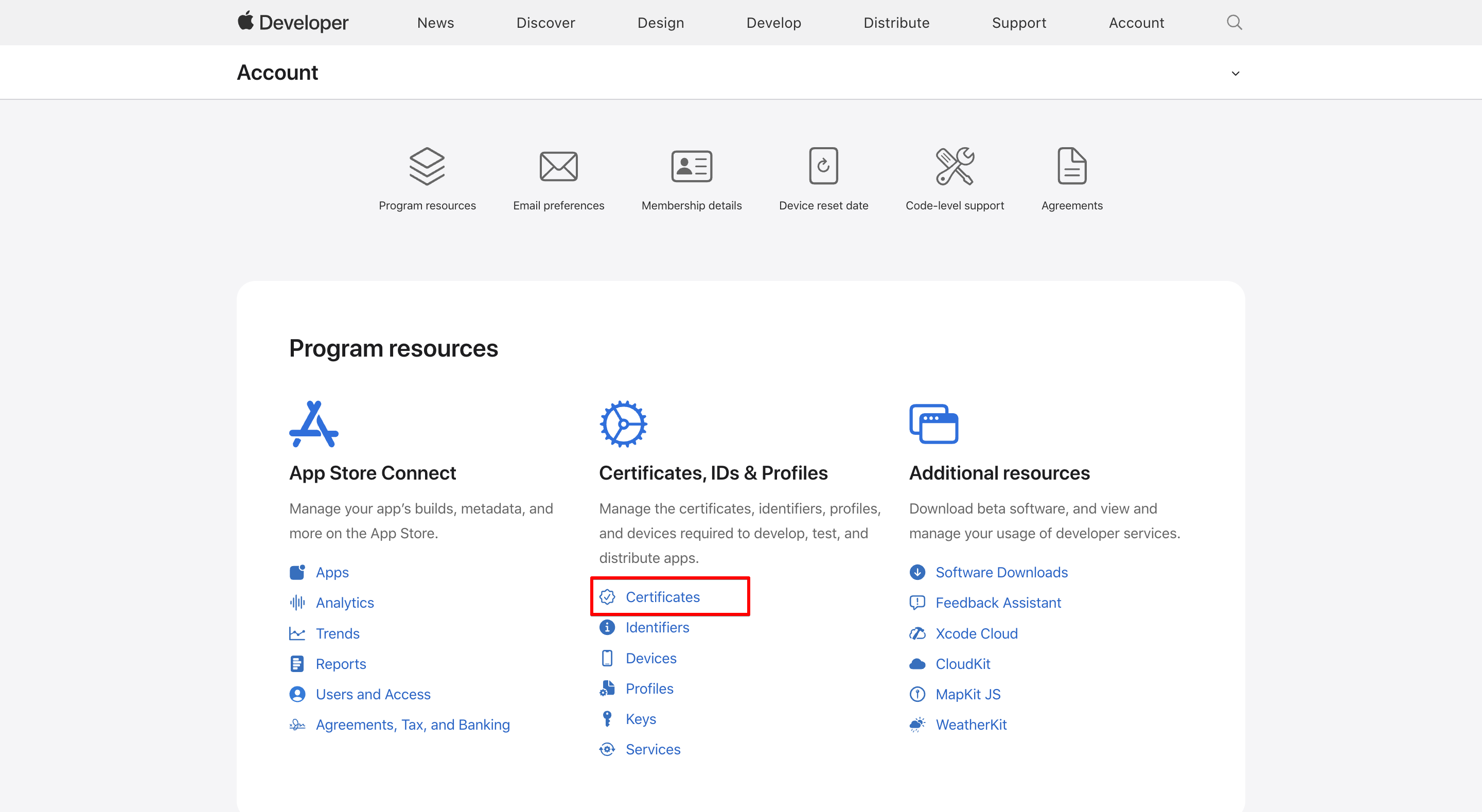Open Users and Access
The image size is (1482, 812).
point(373,694)
